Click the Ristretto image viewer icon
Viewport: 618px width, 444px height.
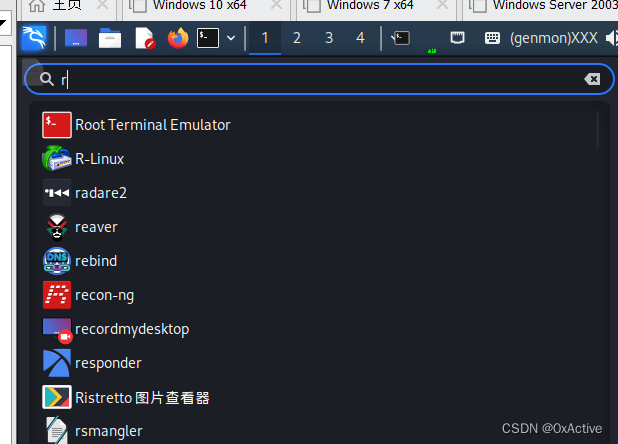(57, 397)
